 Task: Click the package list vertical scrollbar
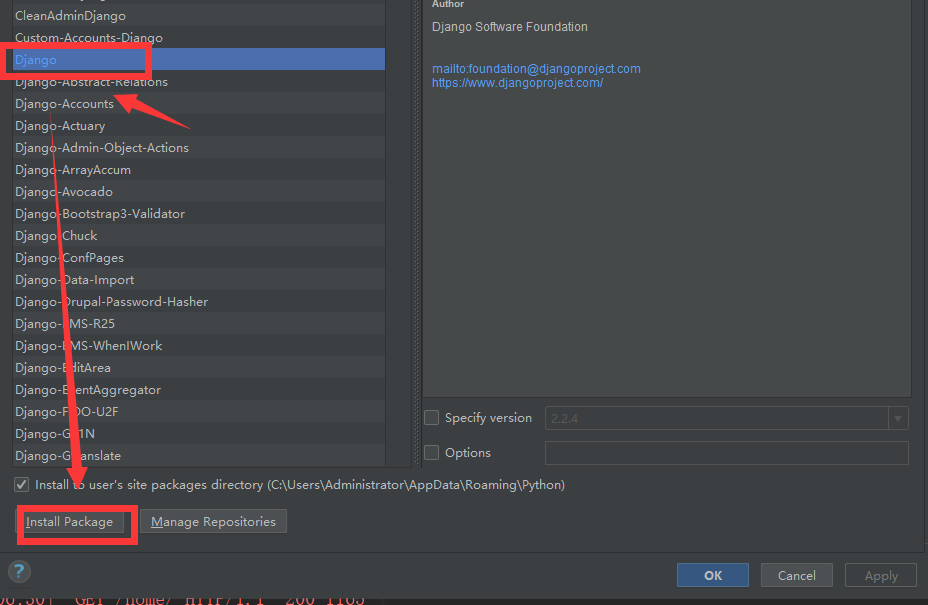point(398,233)
